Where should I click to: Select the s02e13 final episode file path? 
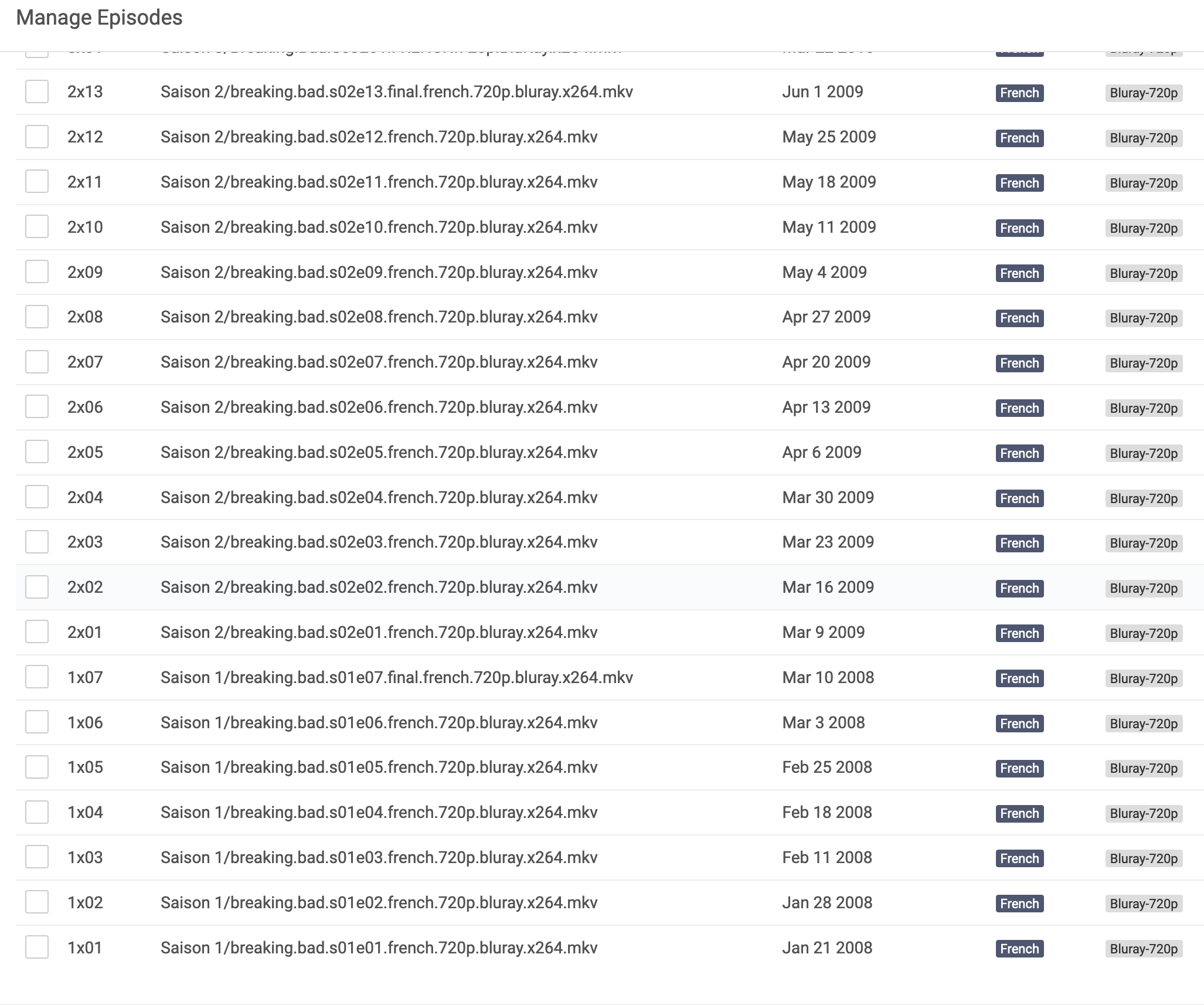pyautogui.click(x=397, y=91)
